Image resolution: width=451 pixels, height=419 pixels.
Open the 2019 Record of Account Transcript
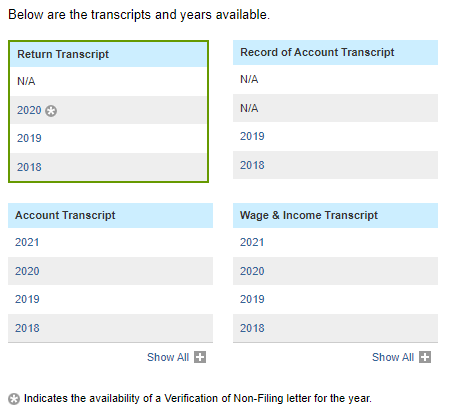click(252, 136)
